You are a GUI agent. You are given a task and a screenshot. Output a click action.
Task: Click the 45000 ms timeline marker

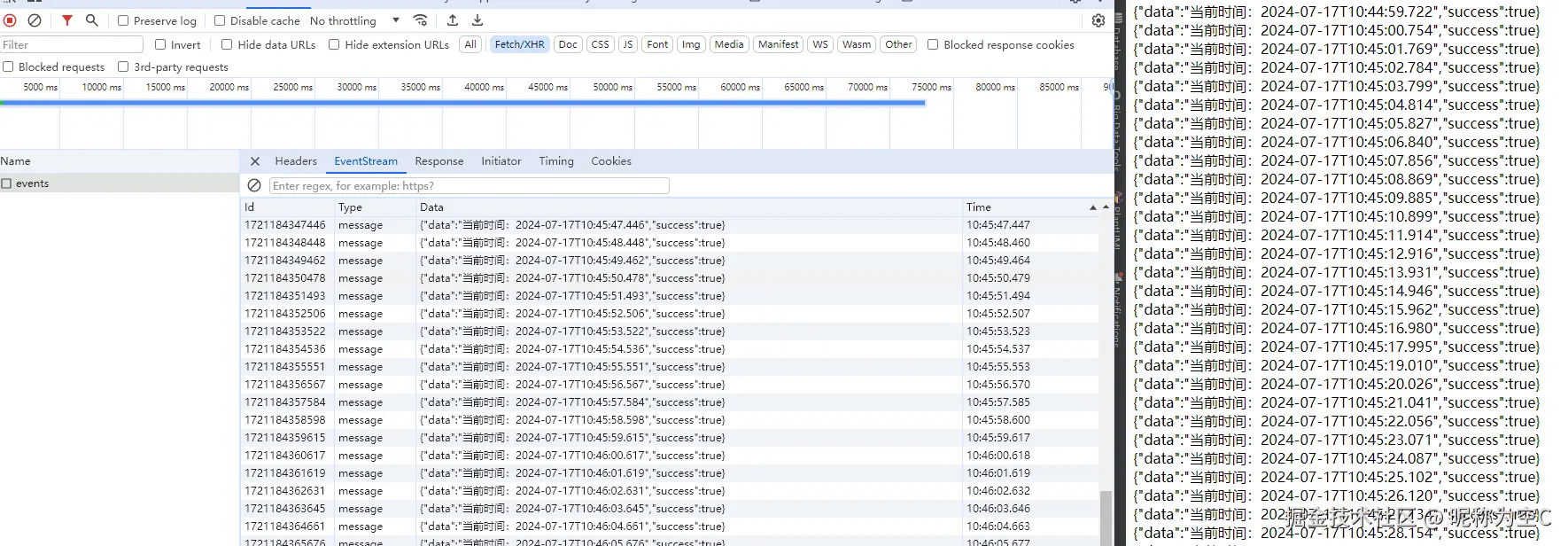click(547, 87)
